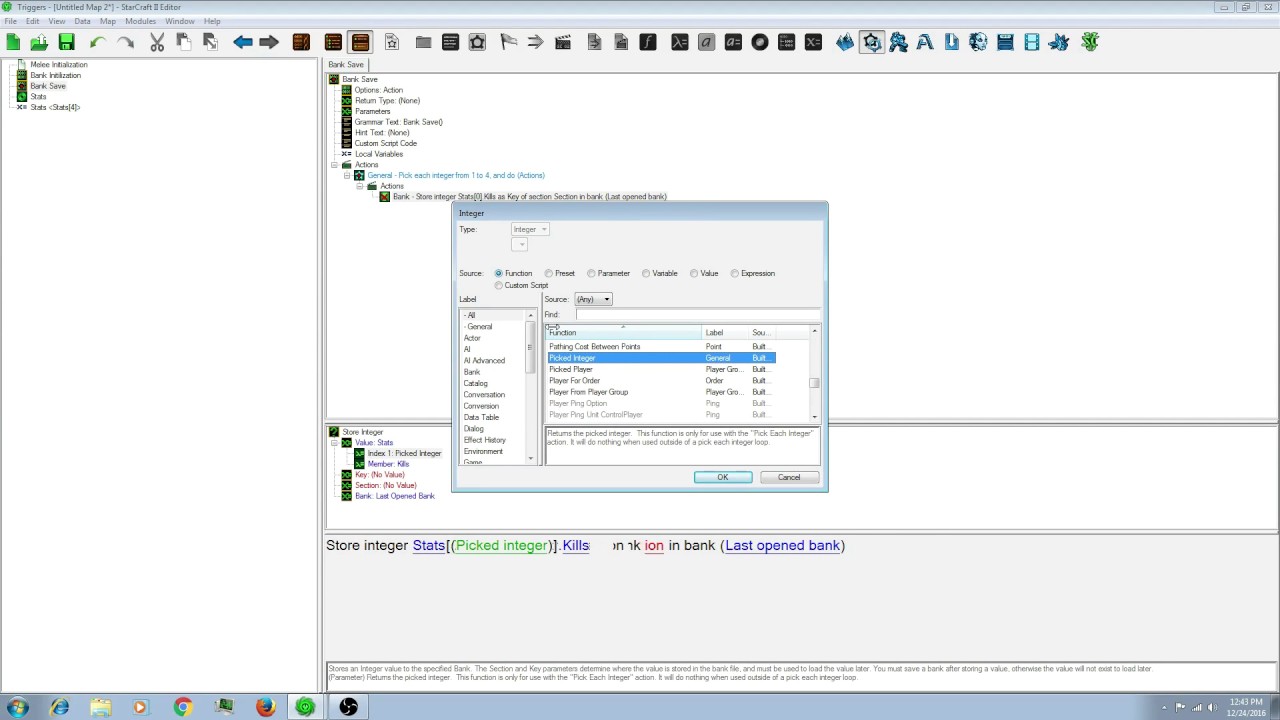
Task: Open the Type Integer dropdown
Action: coord(530,229)
